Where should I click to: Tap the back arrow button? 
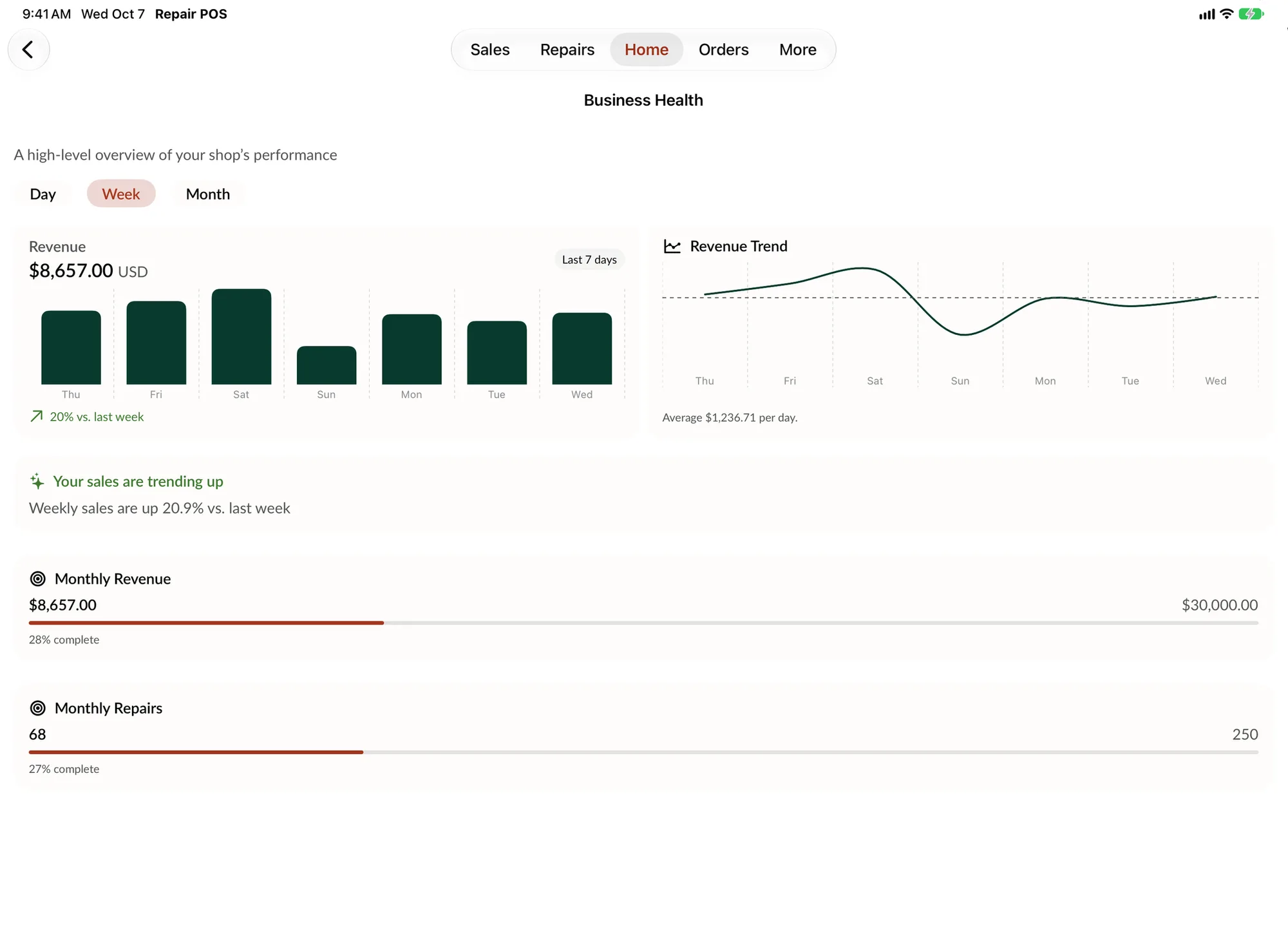click(28, 50)
